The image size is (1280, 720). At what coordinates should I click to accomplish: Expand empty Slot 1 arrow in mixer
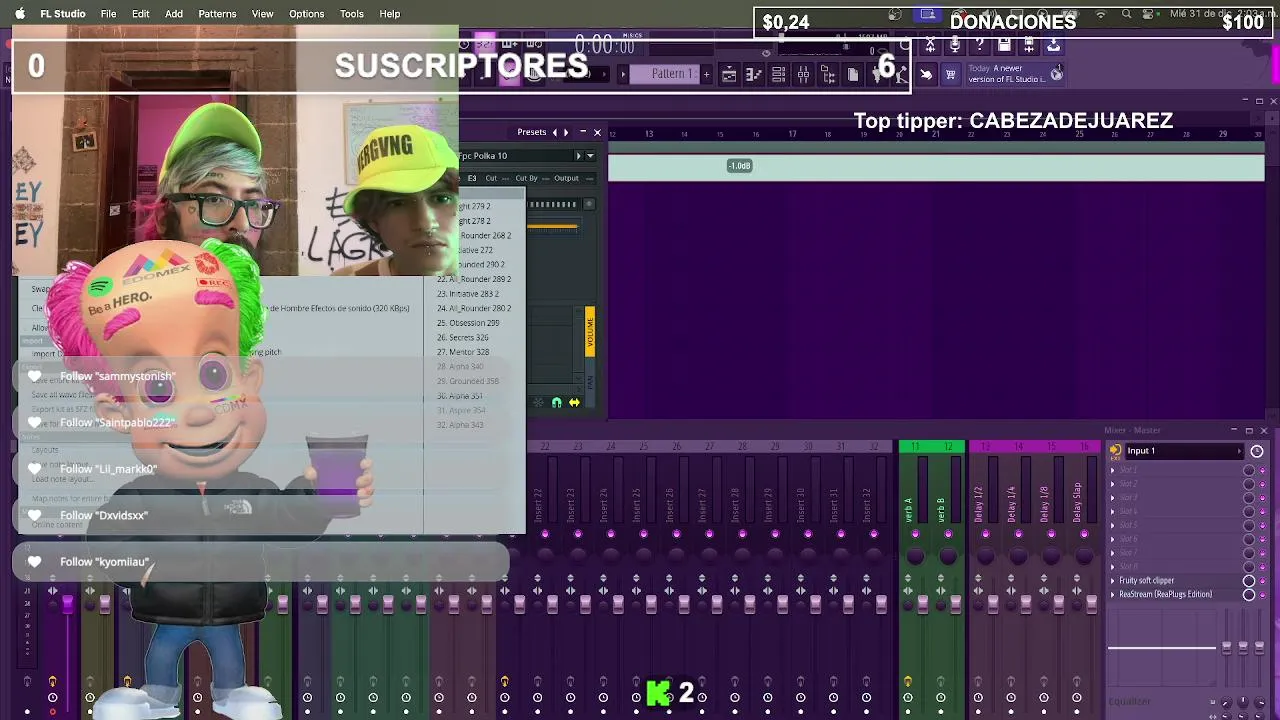(x=1113, y=470)
